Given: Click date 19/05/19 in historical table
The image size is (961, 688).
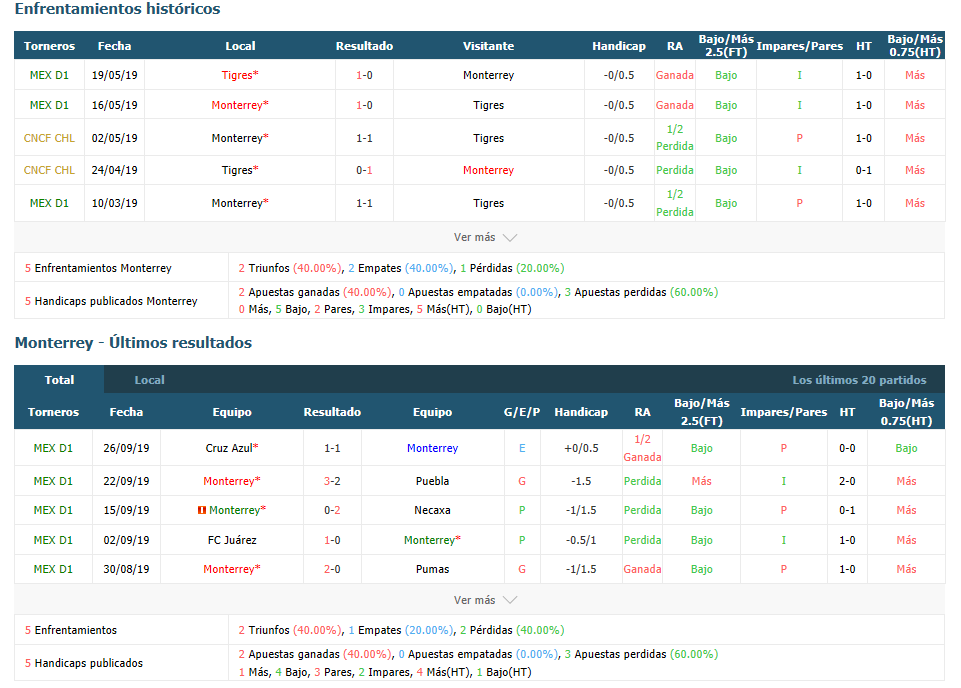Looking at the screenshot, I should click(x=115, y=75).
